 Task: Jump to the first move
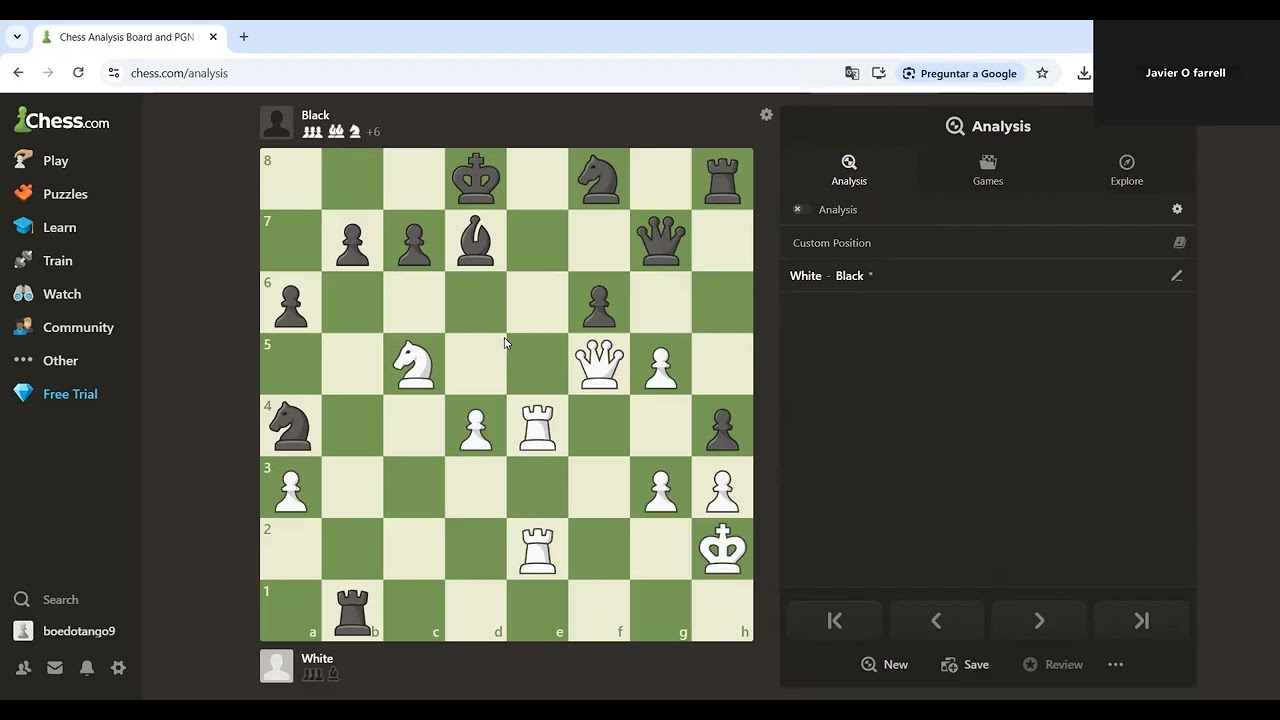(x=835, y=621)
